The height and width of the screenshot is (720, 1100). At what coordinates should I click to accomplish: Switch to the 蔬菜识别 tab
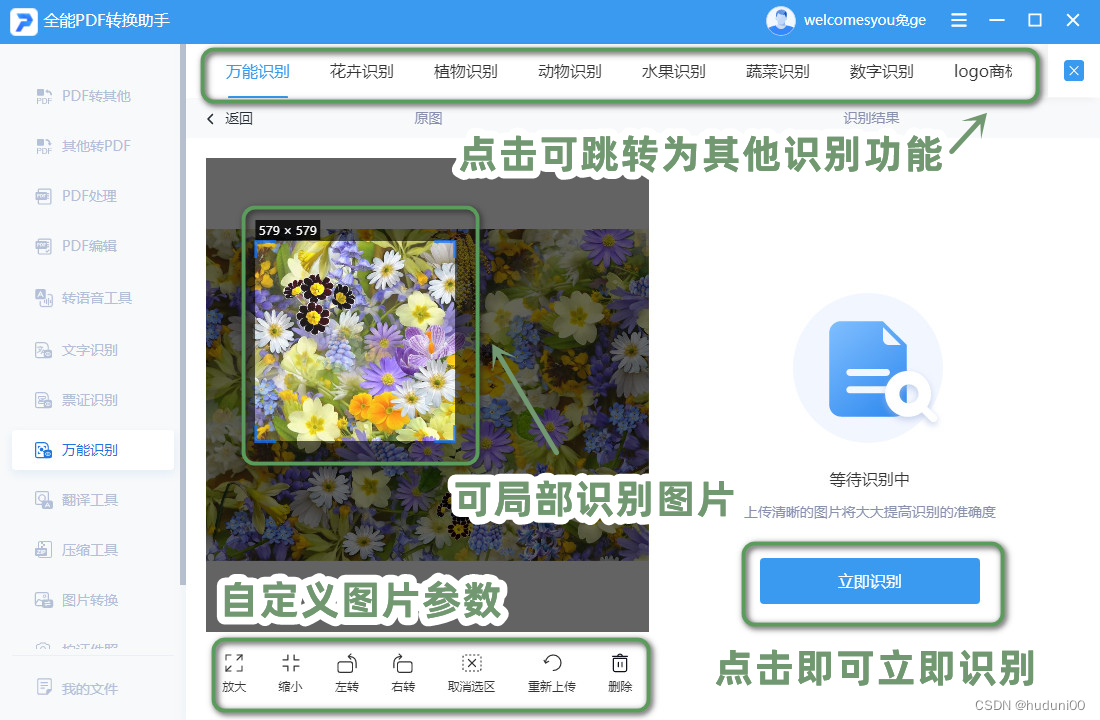point(777,72)
